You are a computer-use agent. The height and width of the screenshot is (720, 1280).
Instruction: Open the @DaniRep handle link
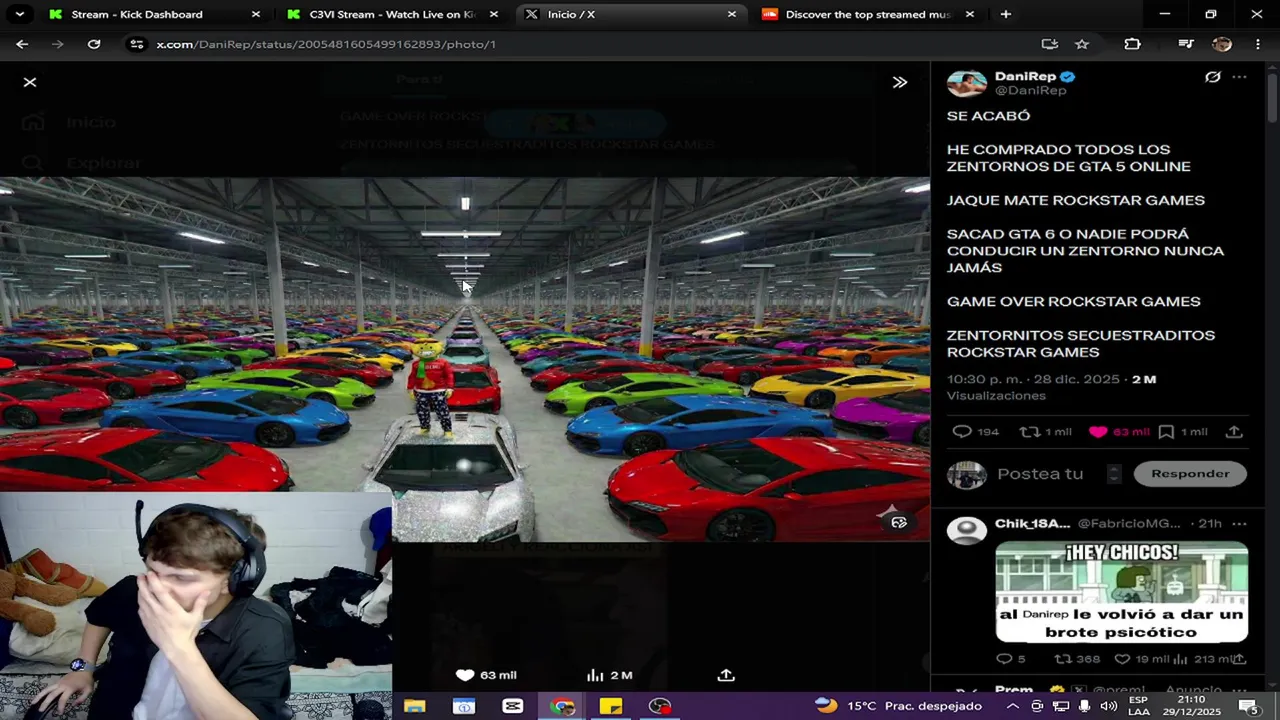pos(1030,91)
